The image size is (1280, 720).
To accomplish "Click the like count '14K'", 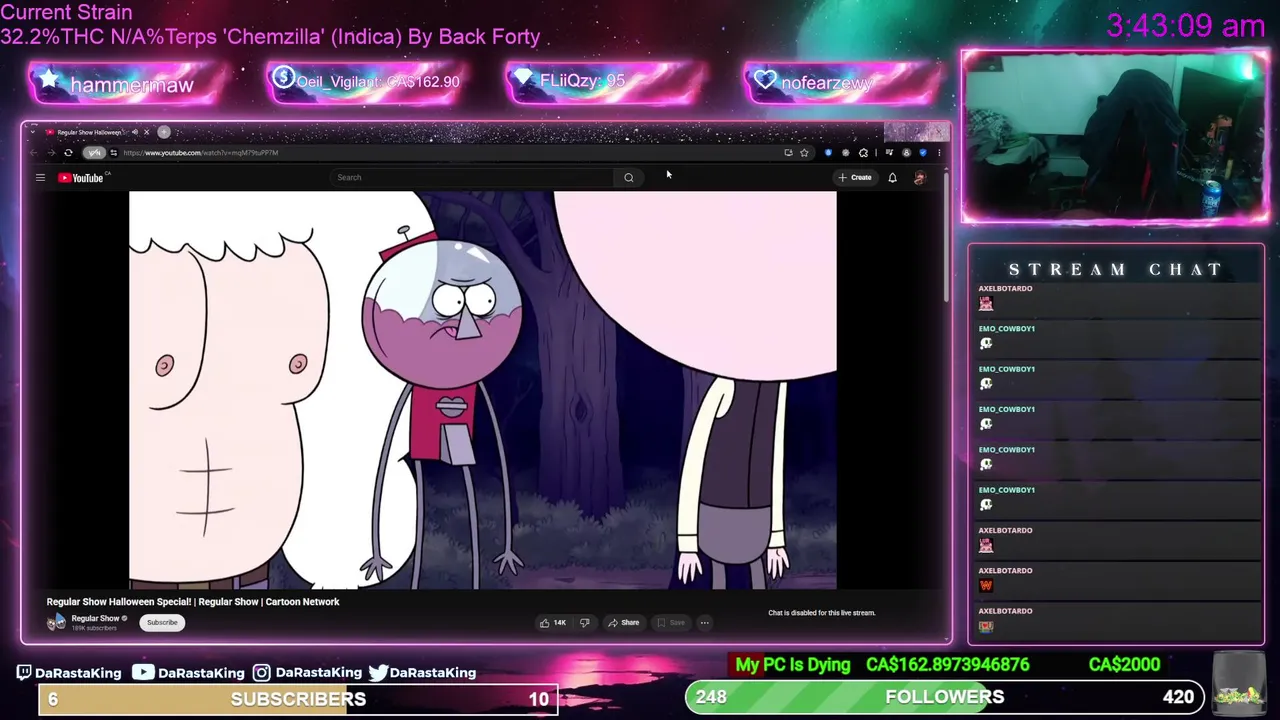I will click(560, 623).
